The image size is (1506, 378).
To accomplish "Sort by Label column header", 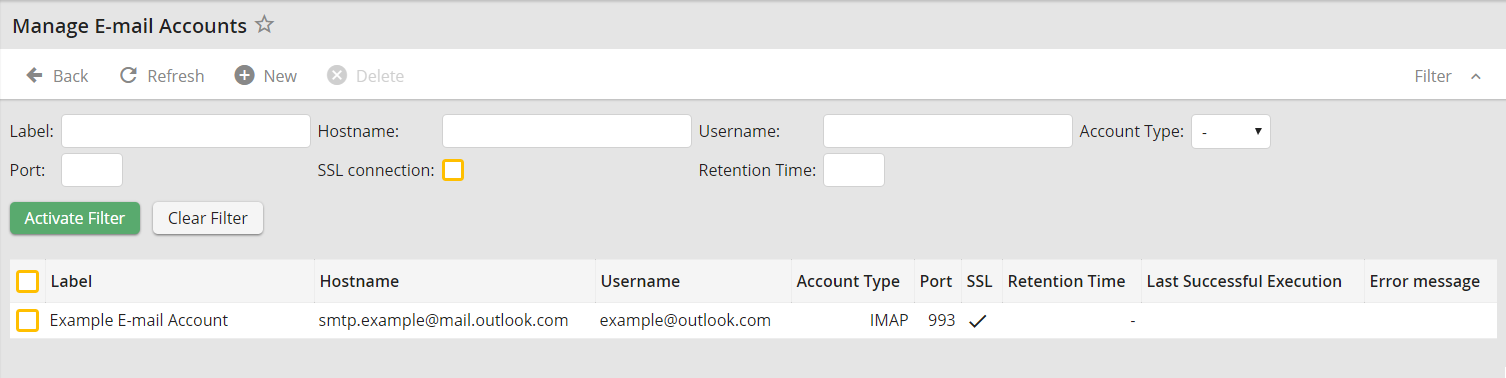I will click(x=71, y=282).
